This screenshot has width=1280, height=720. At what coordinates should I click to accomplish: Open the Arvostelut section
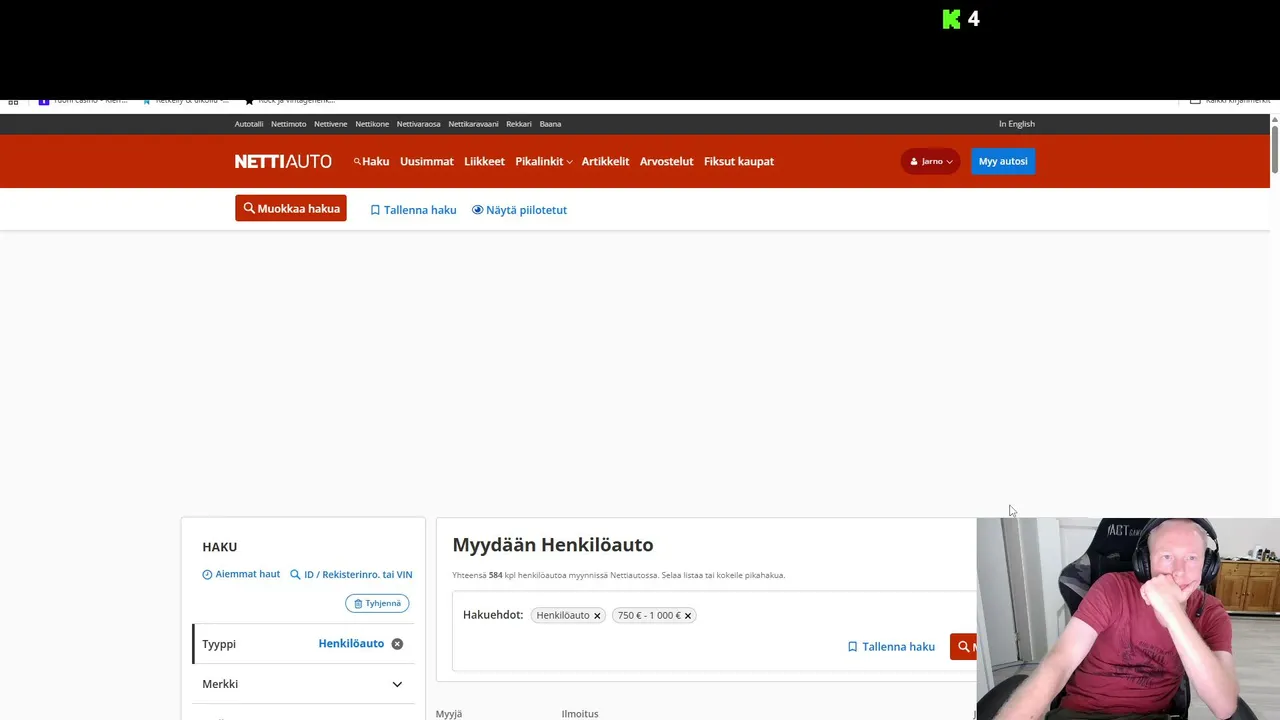(666, 161)
